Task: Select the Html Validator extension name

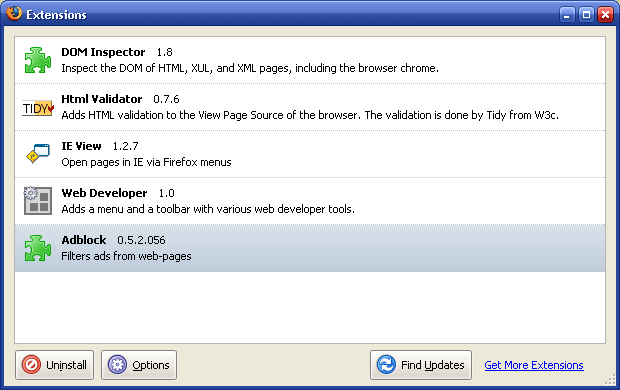Action: (x=102, y=99)
